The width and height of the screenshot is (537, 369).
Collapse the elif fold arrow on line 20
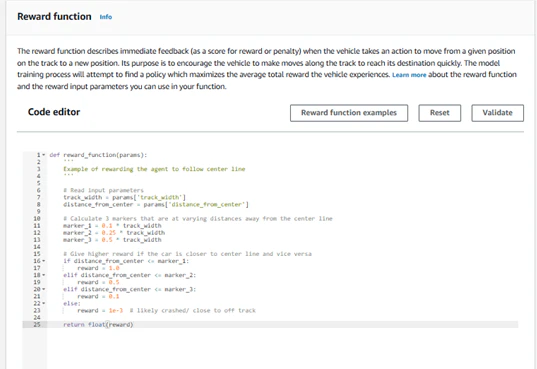(43, 289)
